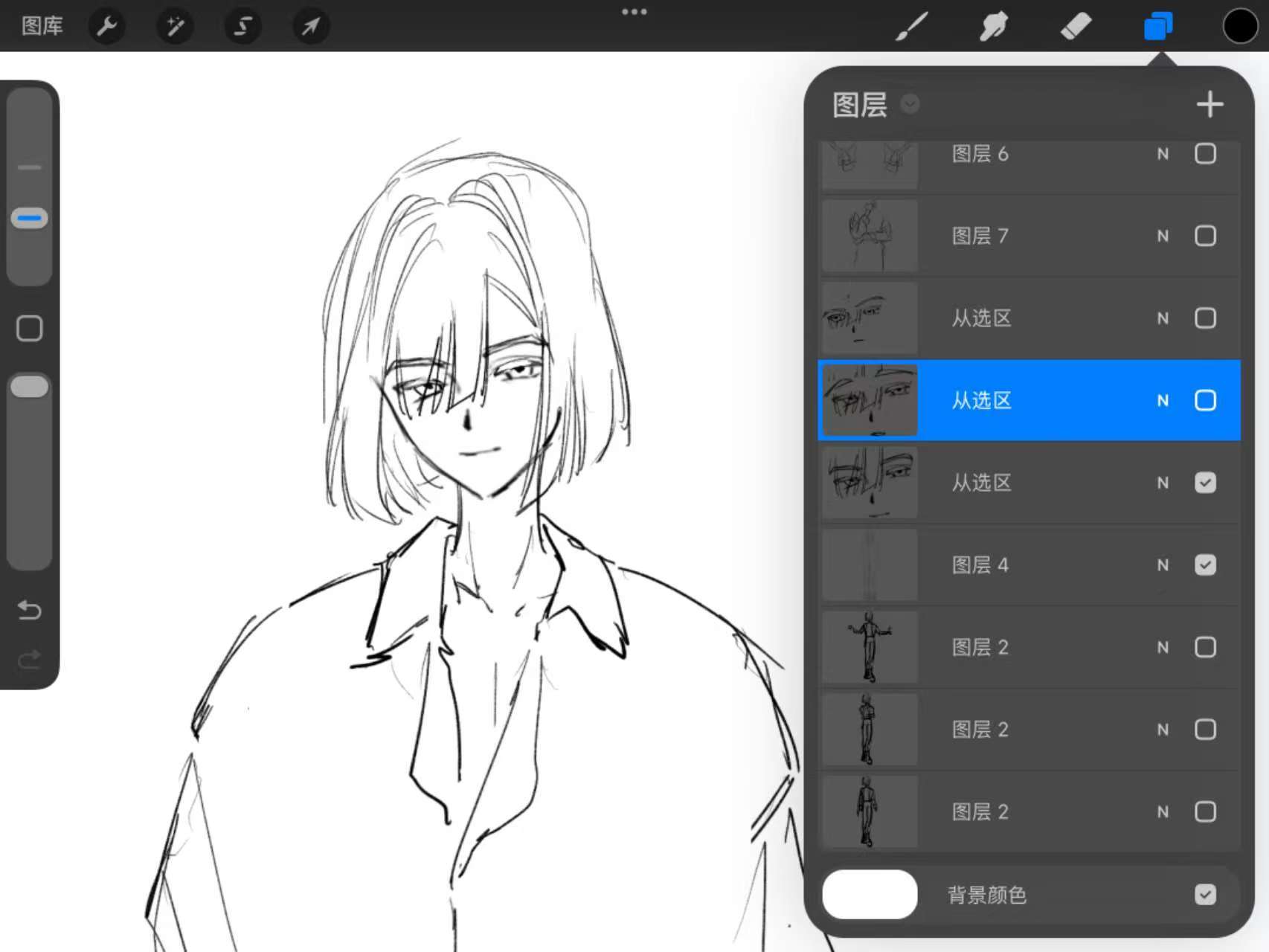The height and width of the screenshot is (952, 1269).
Task: Open the Actions wrench menu
Action: coord(107,27)
